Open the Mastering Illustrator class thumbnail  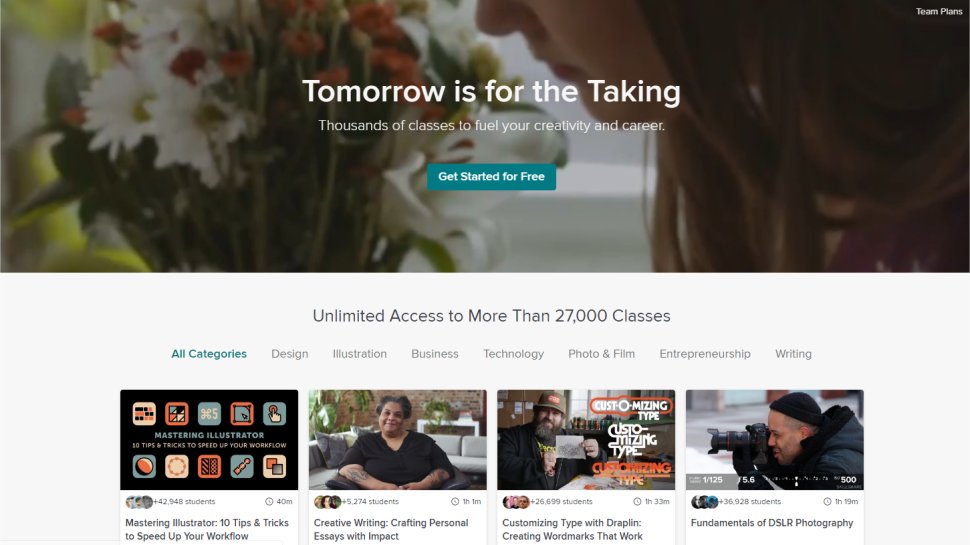(209, 440)
